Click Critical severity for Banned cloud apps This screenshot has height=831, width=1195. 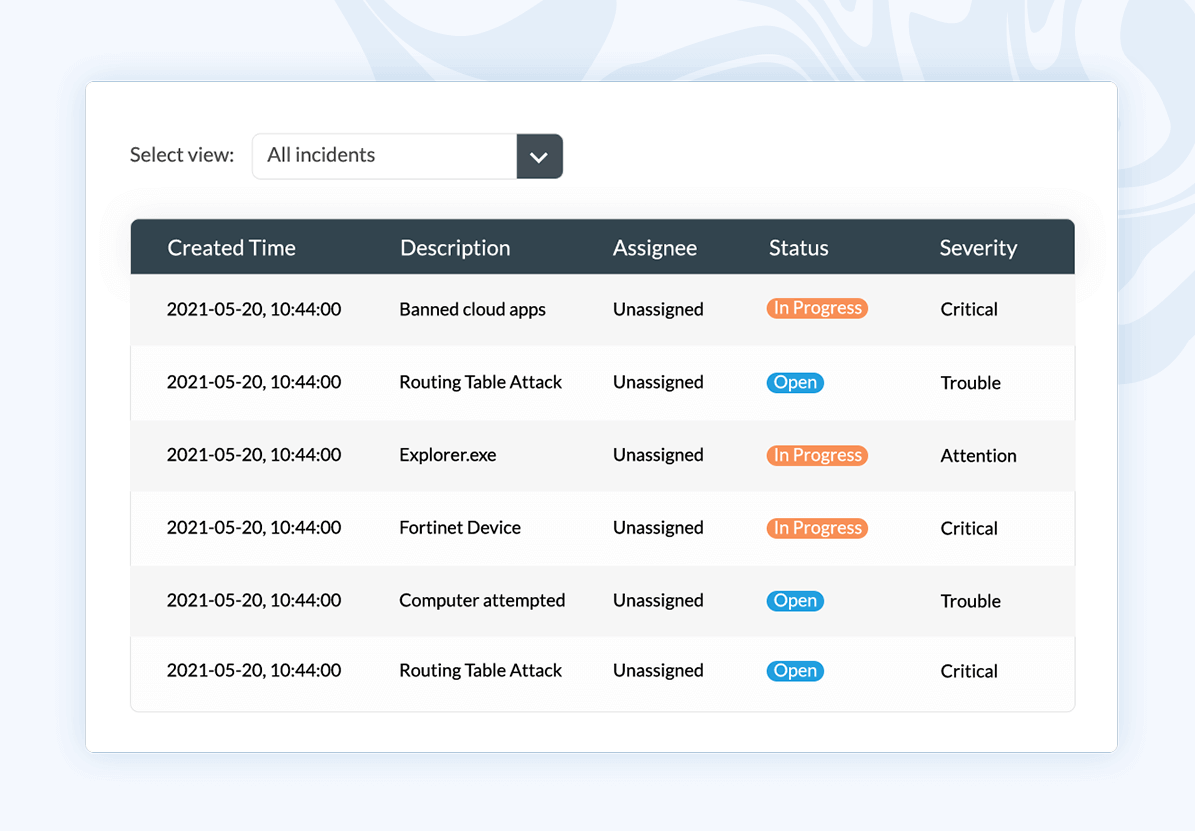pos(969,310)
